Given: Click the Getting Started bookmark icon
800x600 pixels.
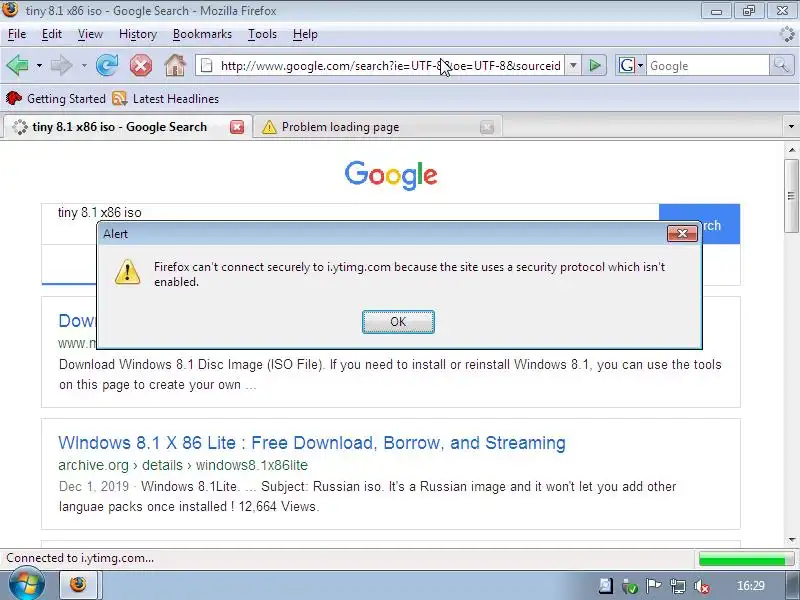Looking at the screenshot, I should (x=14, y=98).
